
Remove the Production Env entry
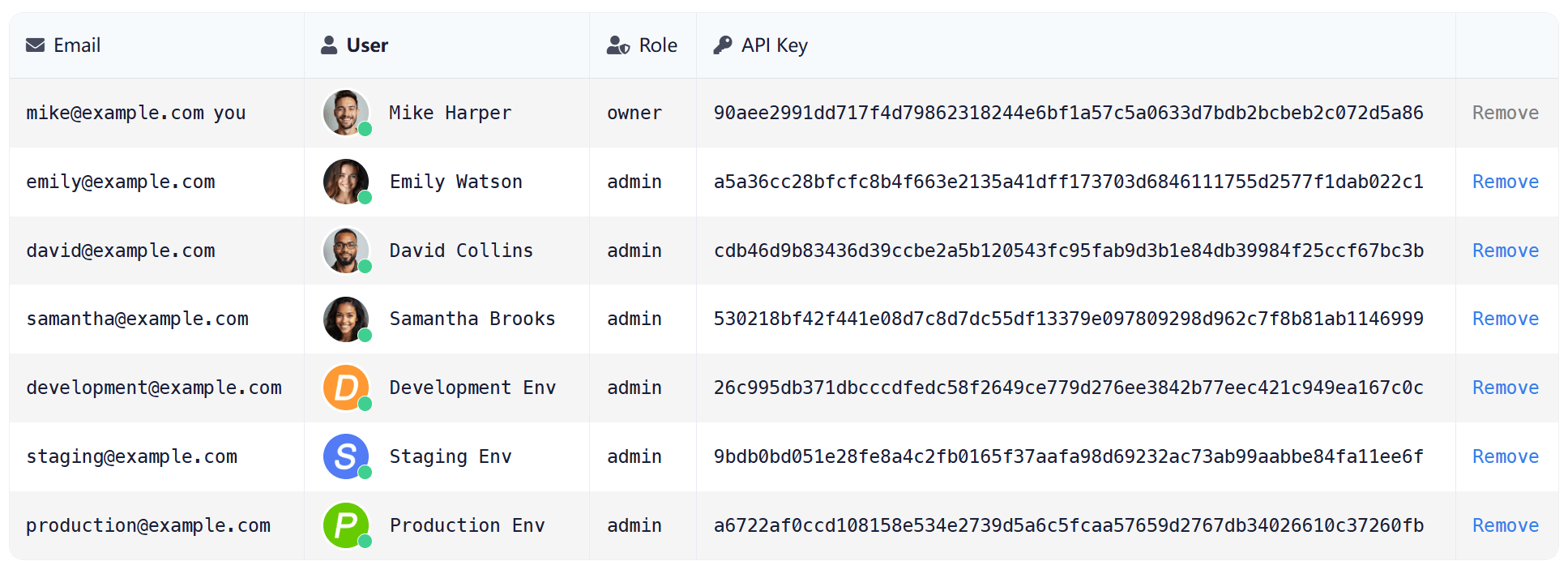tap(1505, 525)
